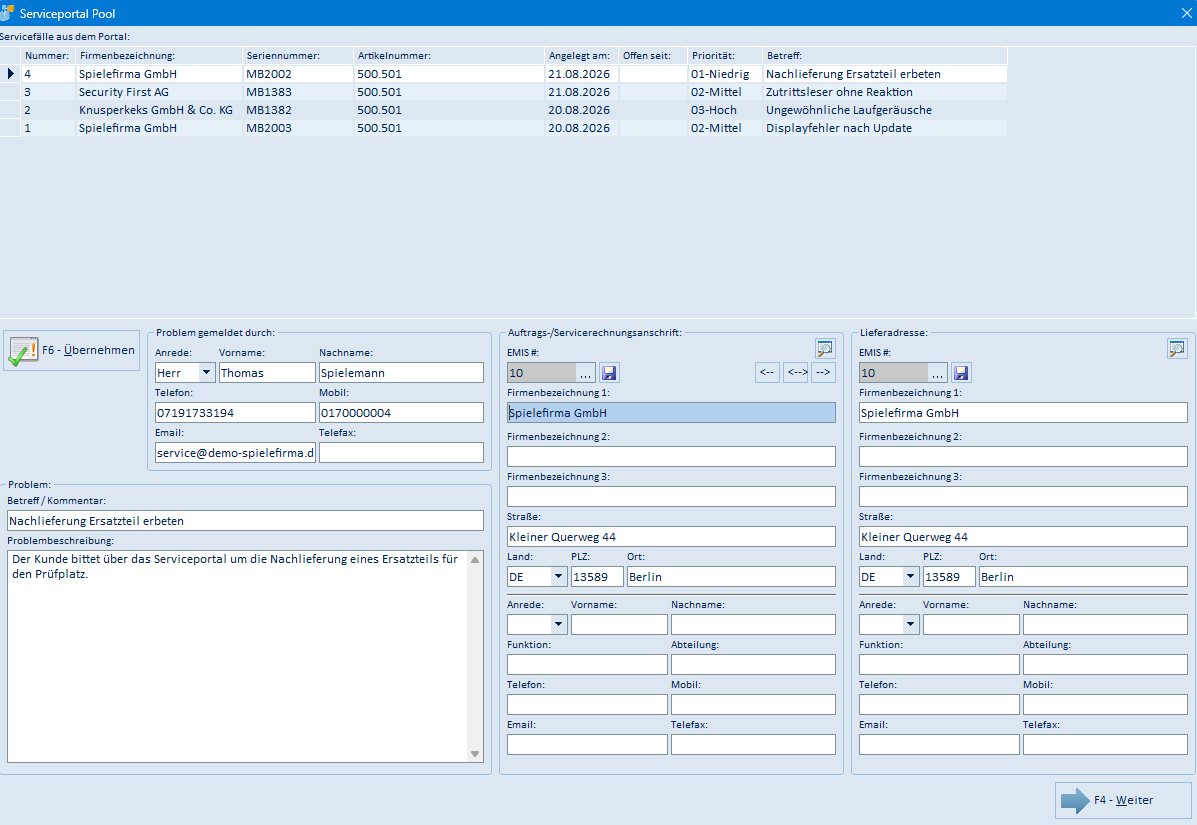The width and height of the screenshot is (1197, 825).
Task: Click the search icon in Auftrags-/Servicerechnungsanschrift
Action: click(824, 349)
